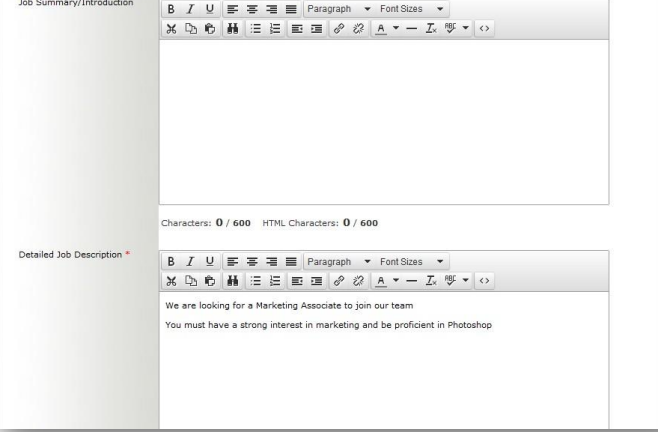Open spellcheck arrow in Detailed Job Description editor
This screenshot has width=658, height=432.
(x=465, y=281)
